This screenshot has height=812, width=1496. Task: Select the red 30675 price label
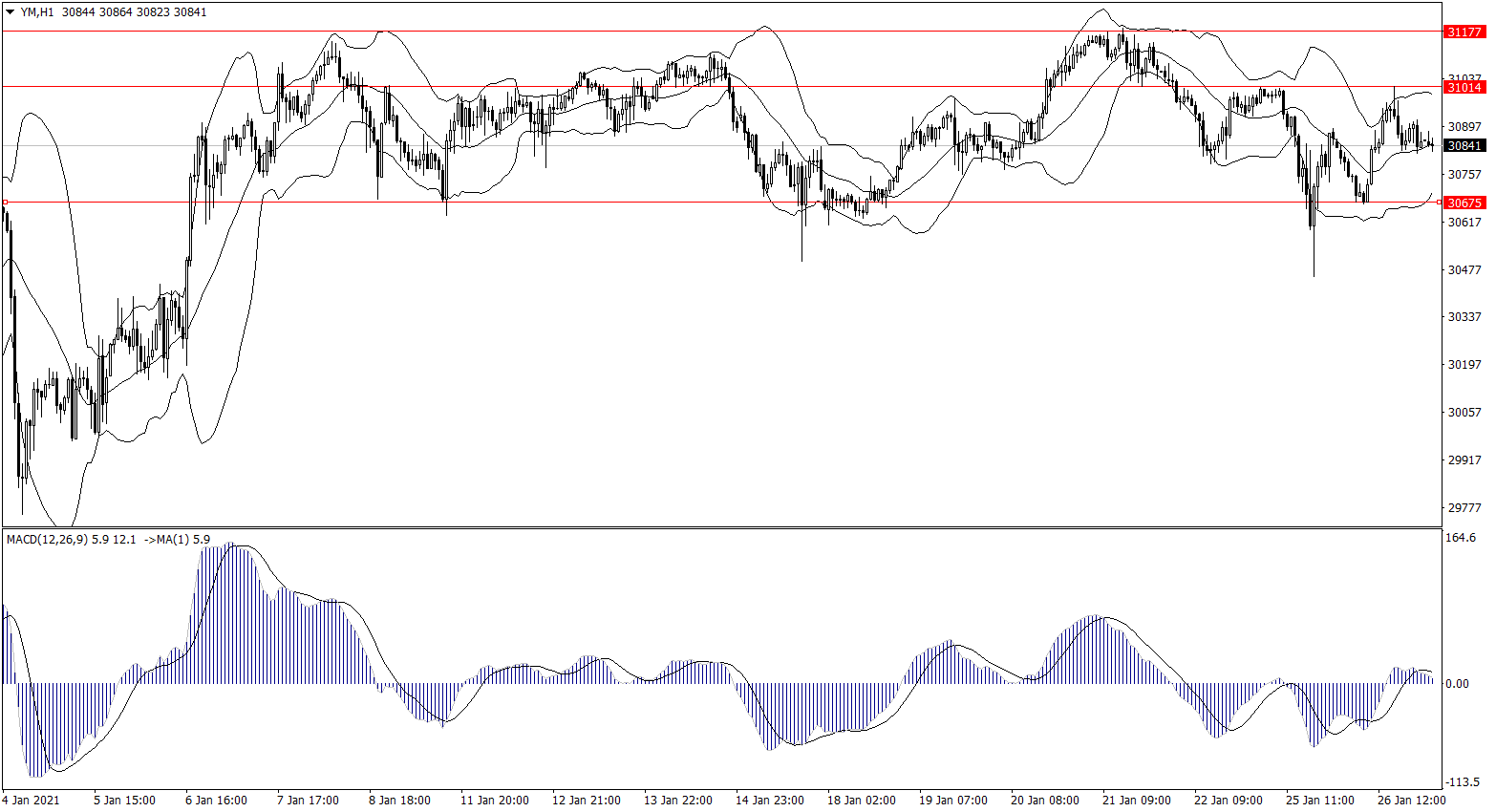(x=1464, y=203)
